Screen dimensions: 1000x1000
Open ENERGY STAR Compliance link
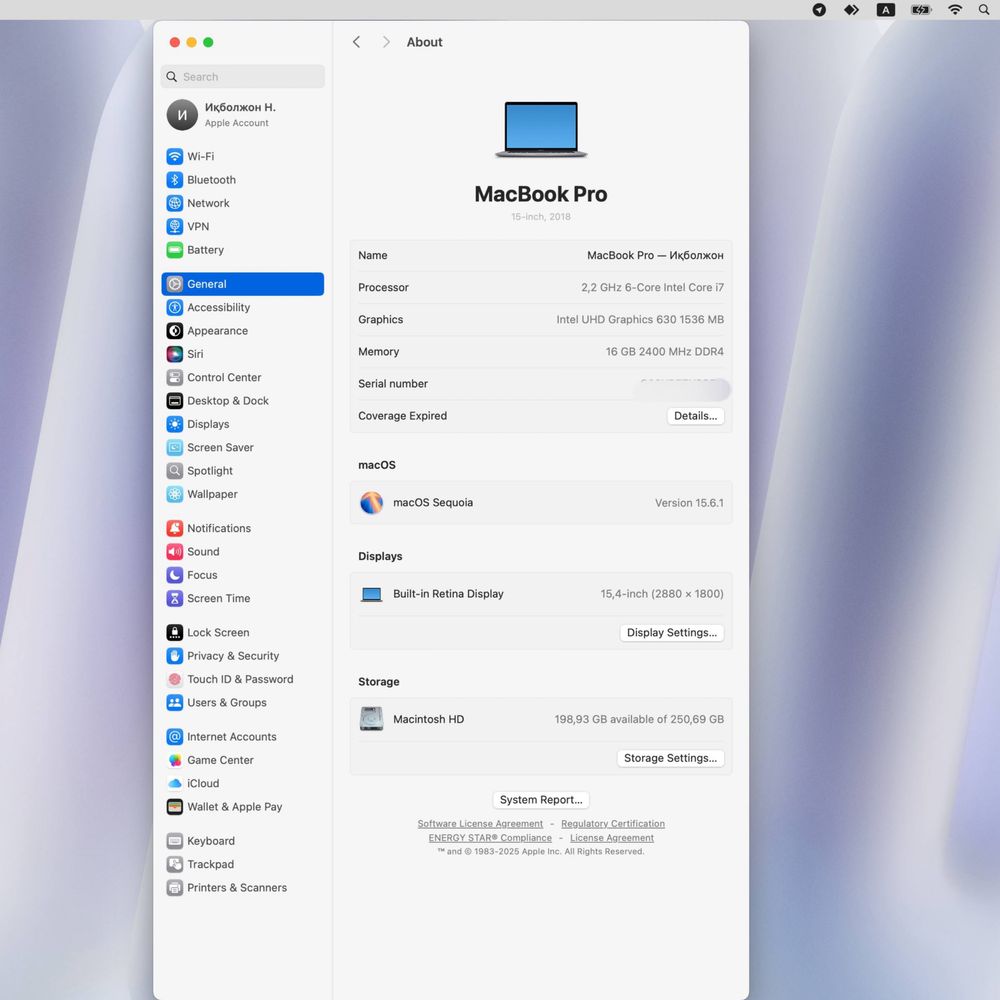[x=490, y=838]
